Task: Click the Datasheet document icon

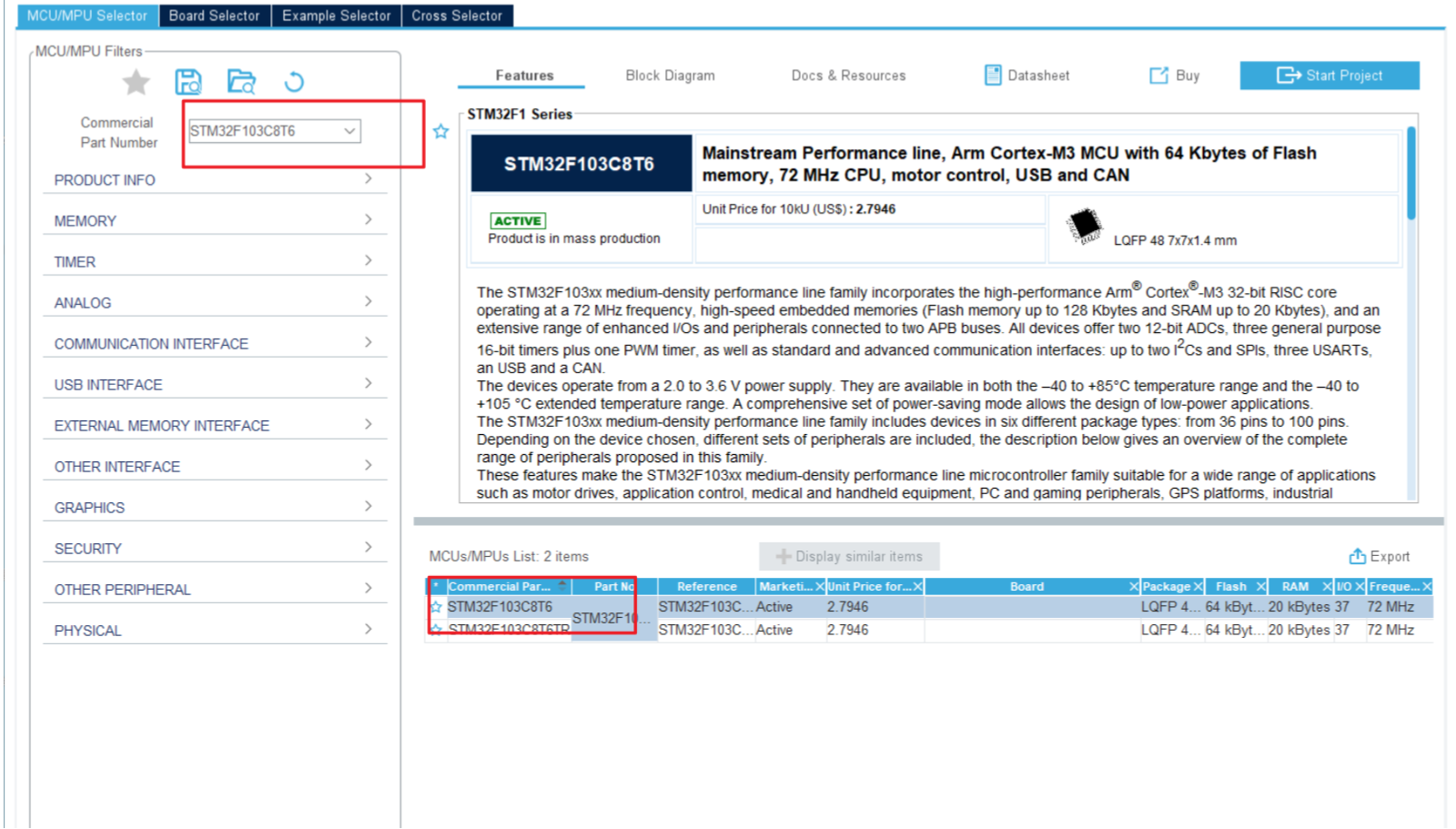Action: tap(993, 76)
